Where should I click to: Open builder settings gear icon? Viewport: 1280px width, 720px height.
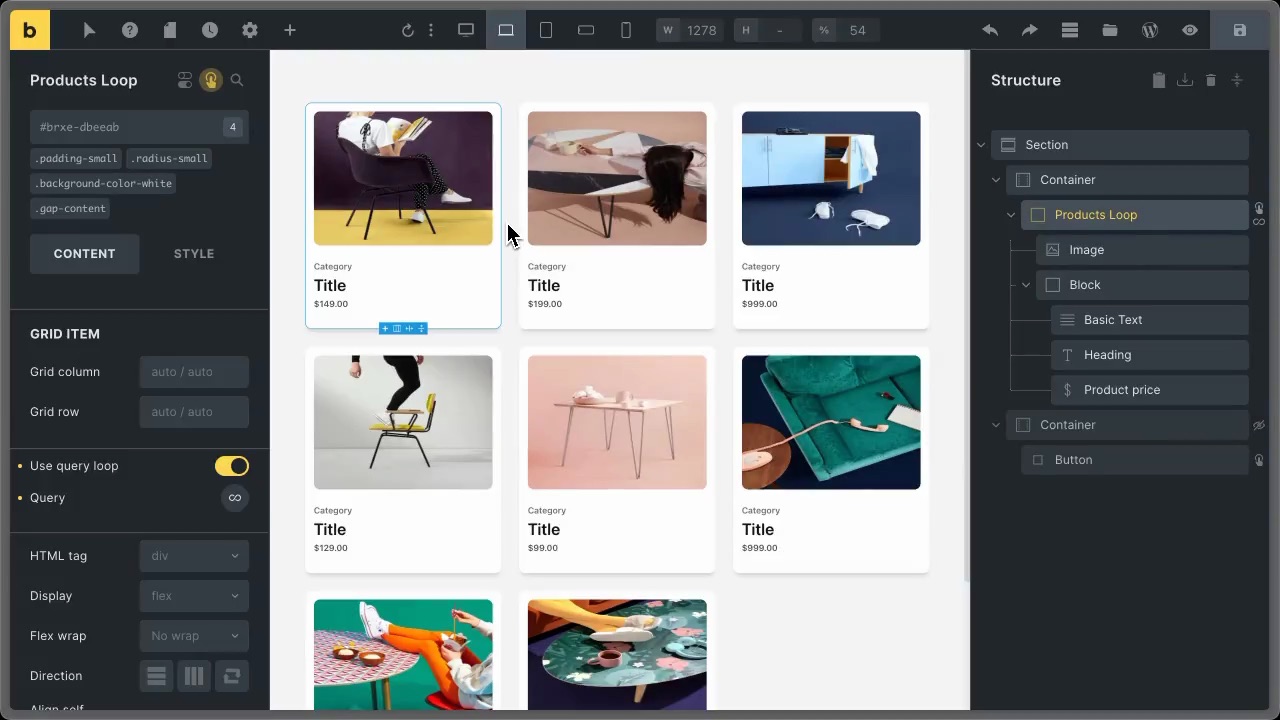click(250, 30)
